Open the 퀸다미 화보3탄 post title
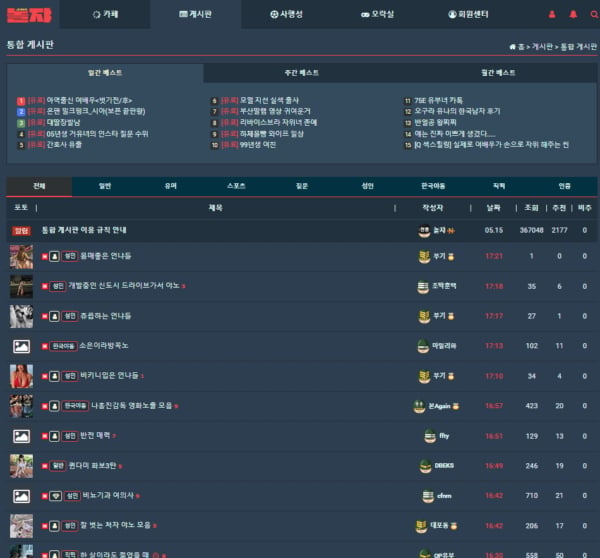This screenshot has height=558, width=600. [92, 466]
